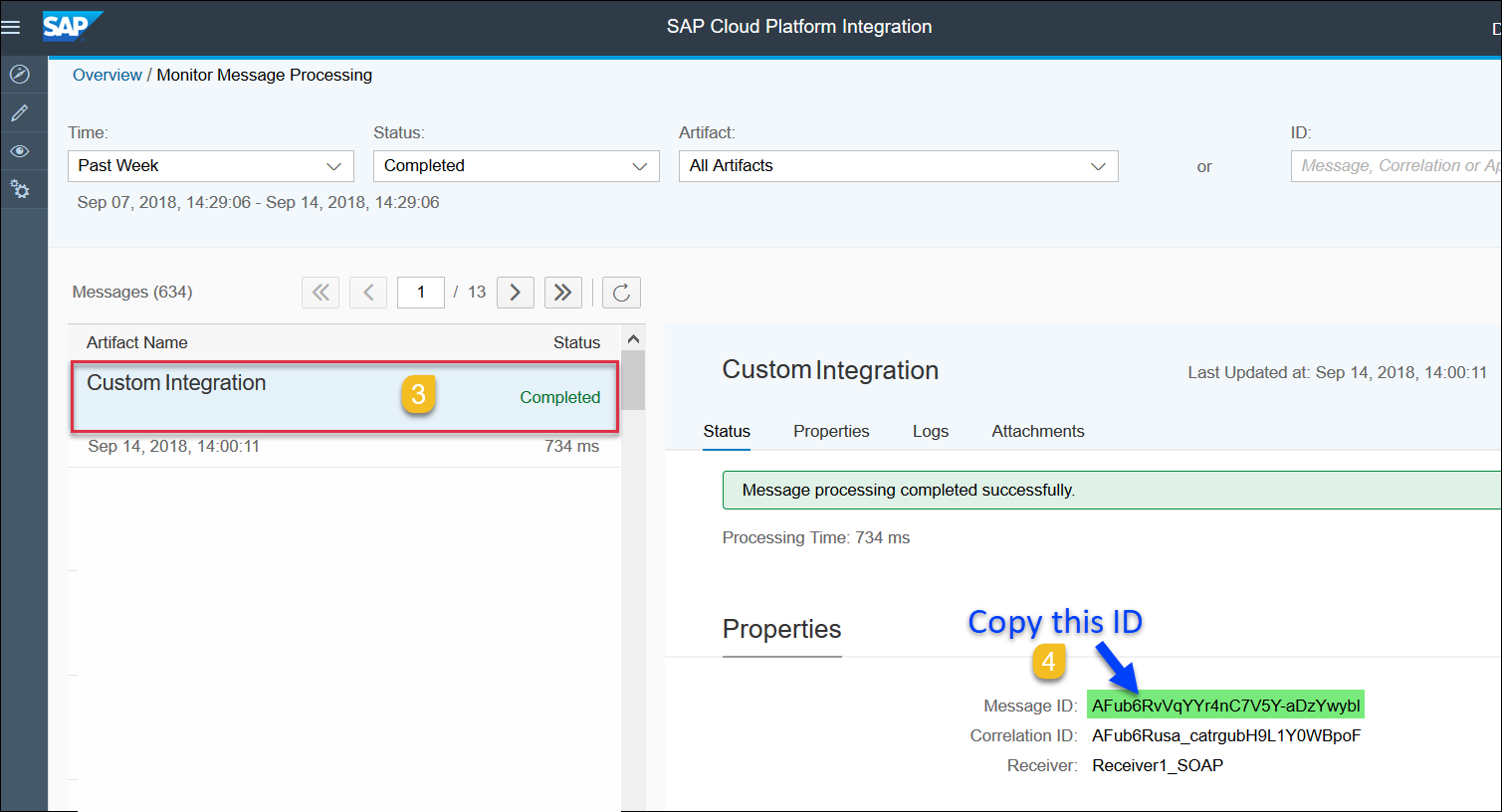This screenshot has height=812, width=1502.
Task: Switch to the Status tab
Action: pyautogui.click(x=727, y=431)
